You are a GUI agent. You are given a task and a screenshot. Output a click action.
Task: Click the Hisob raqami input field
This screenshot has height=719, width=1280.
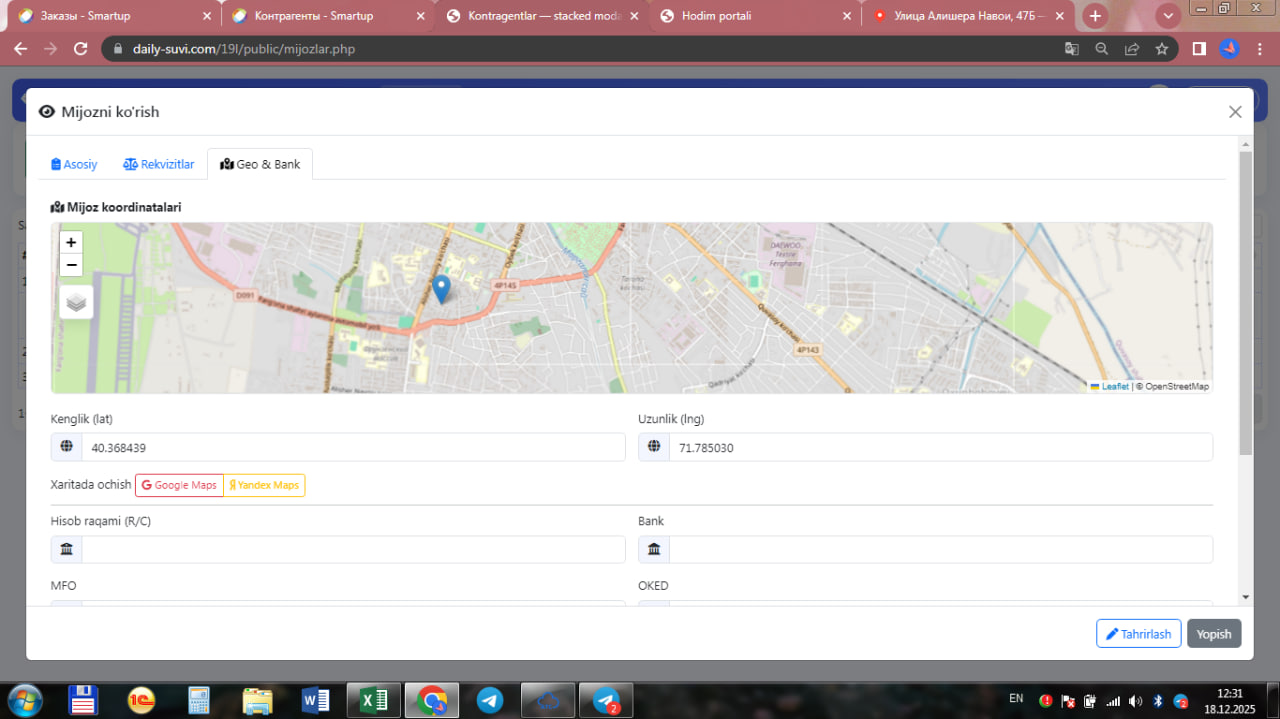352,549
